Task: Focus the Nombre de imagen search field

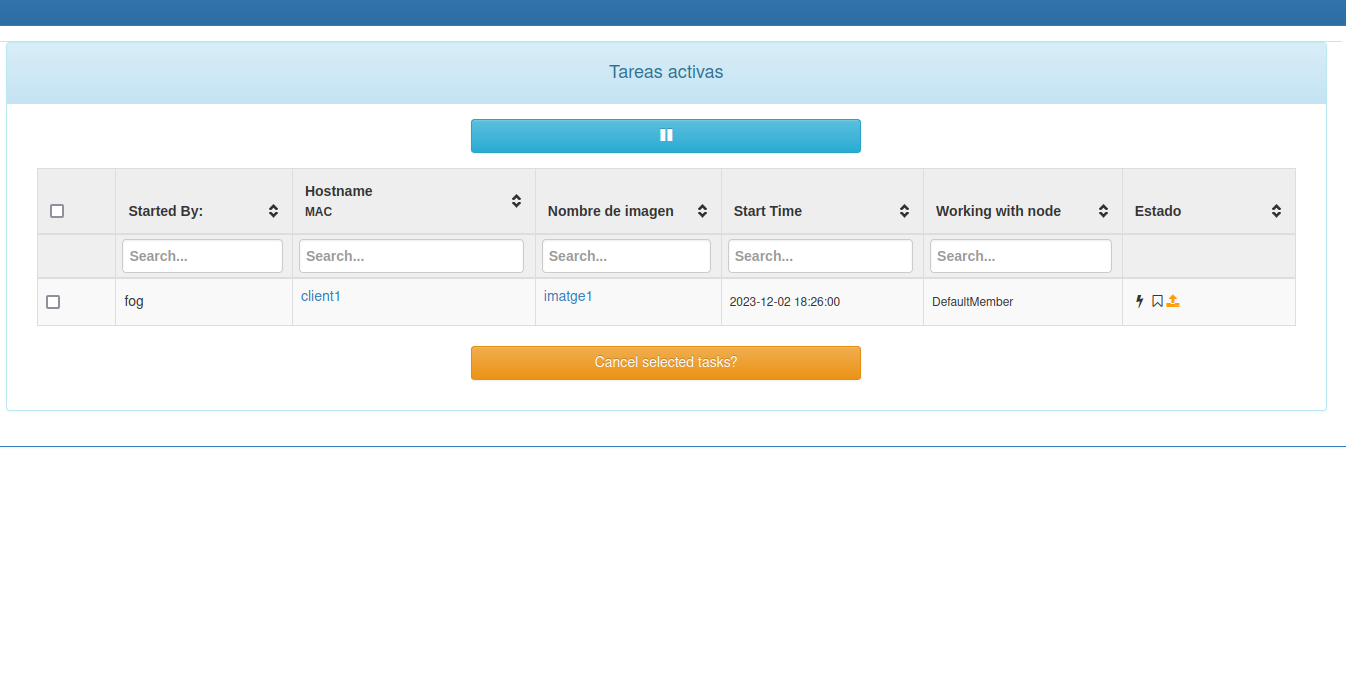Action: coord(626,256)
